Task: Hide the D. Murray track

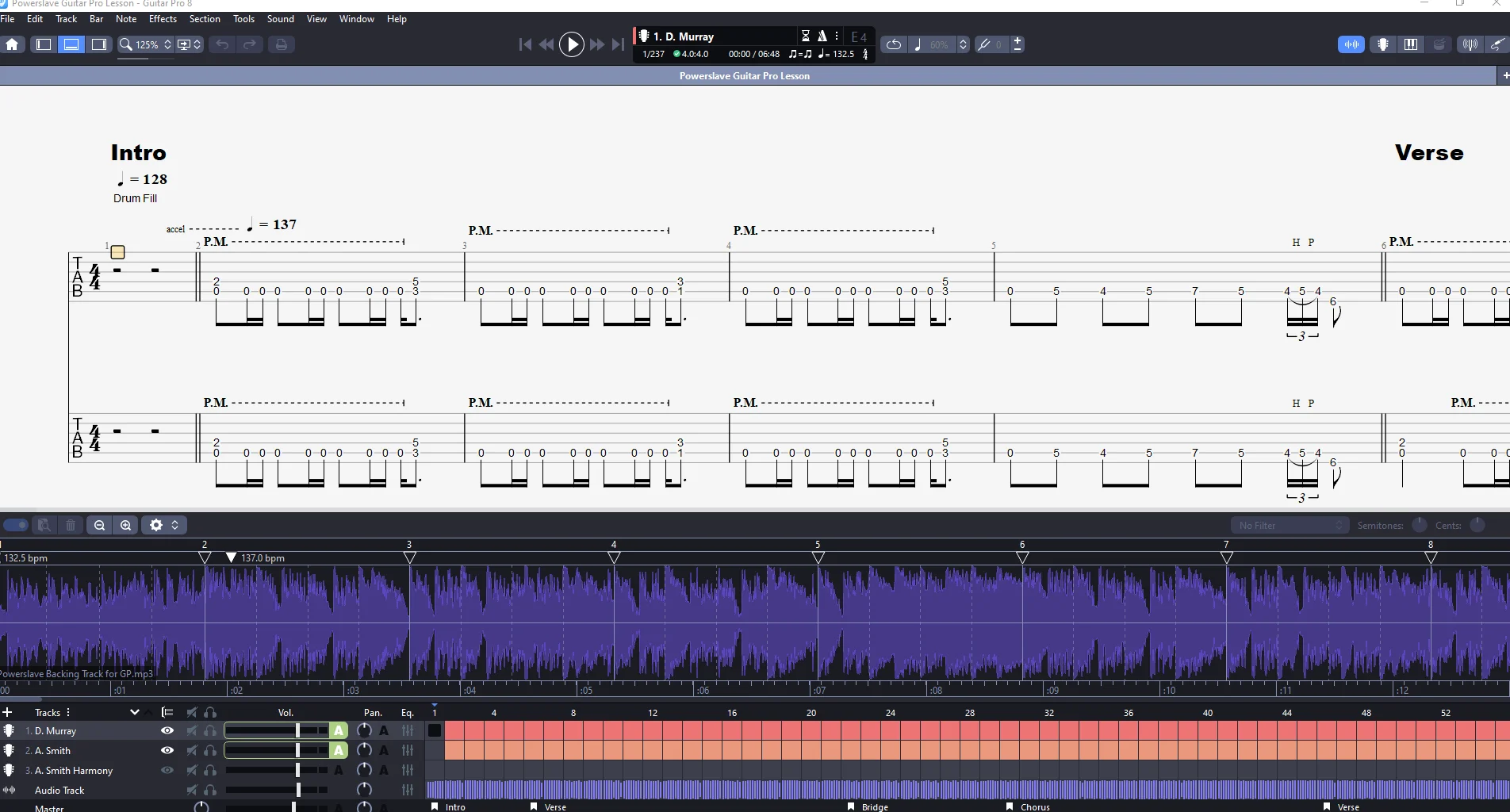Action: [x=167, y=730]
